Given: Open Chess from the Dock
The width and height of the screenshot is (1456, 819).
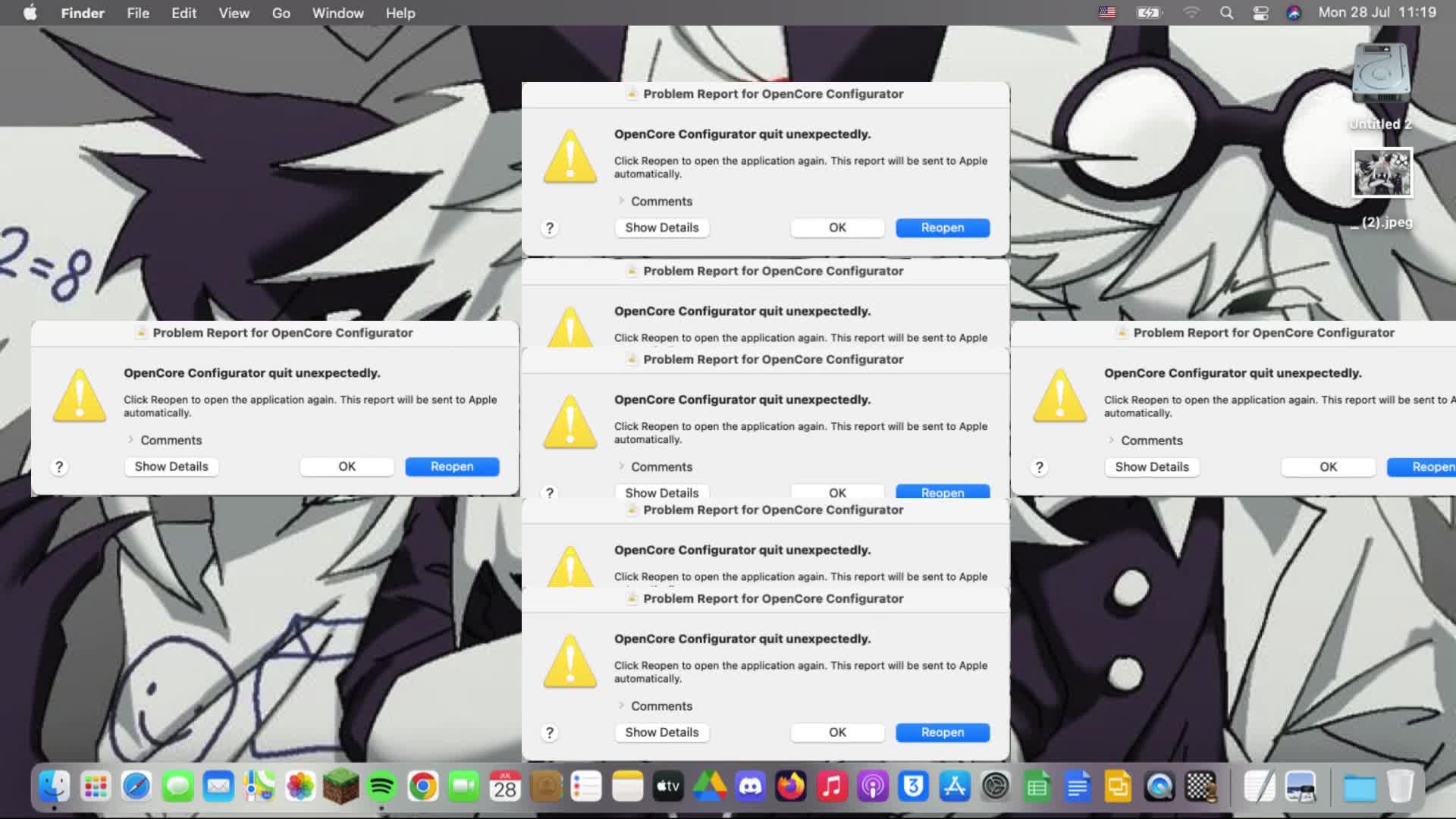Looking at the screenshot, I should 1201,786.
